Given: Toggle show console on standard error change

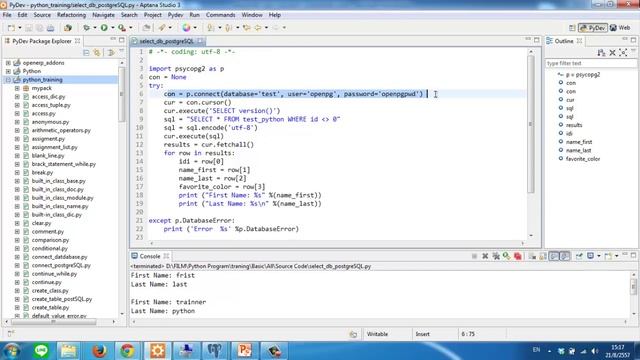Looking at the screenshot, I should pos(564,256).
